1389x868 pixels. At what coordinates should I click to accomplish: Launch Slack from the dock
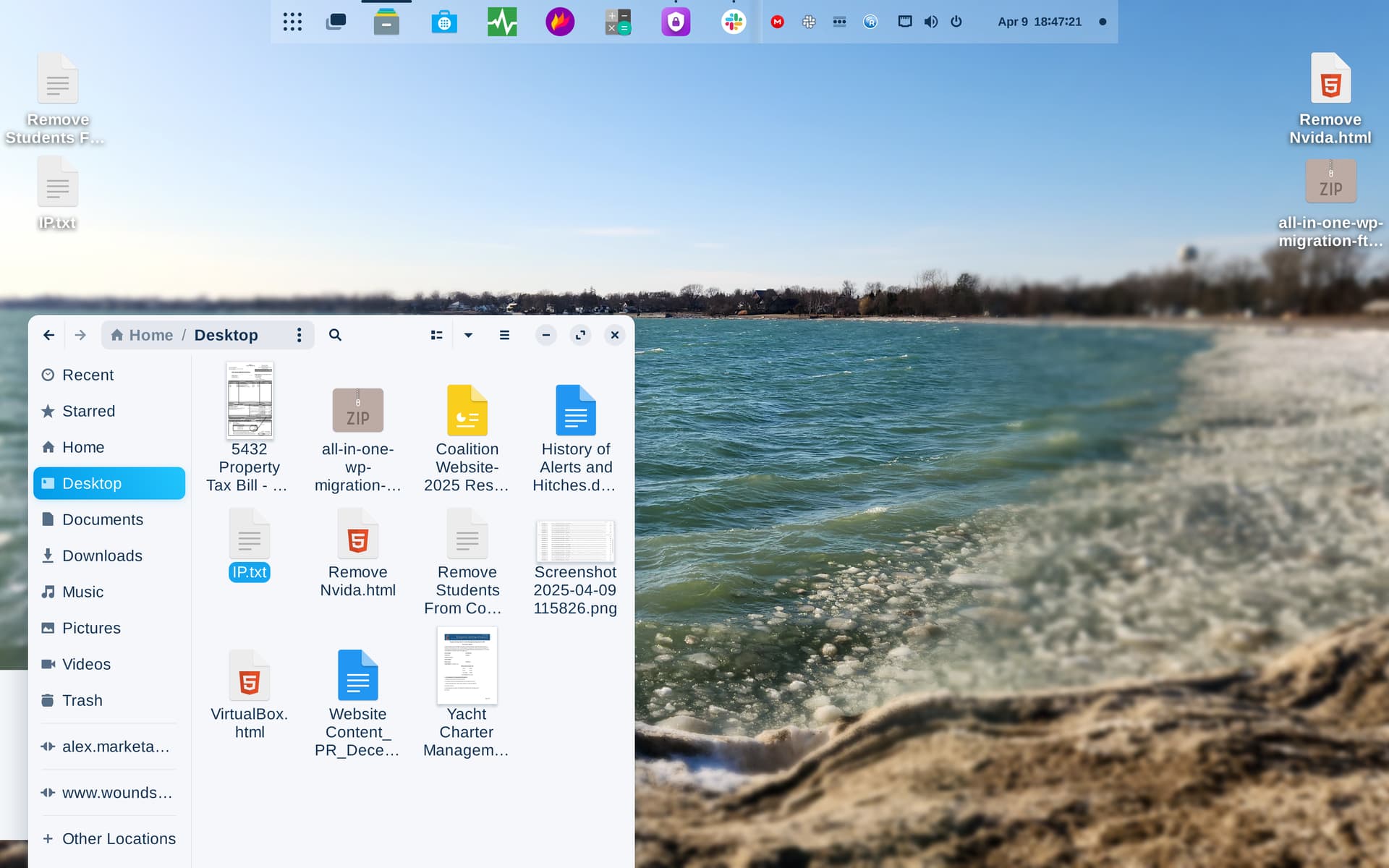pyautogui.click(x=734, y=22)
